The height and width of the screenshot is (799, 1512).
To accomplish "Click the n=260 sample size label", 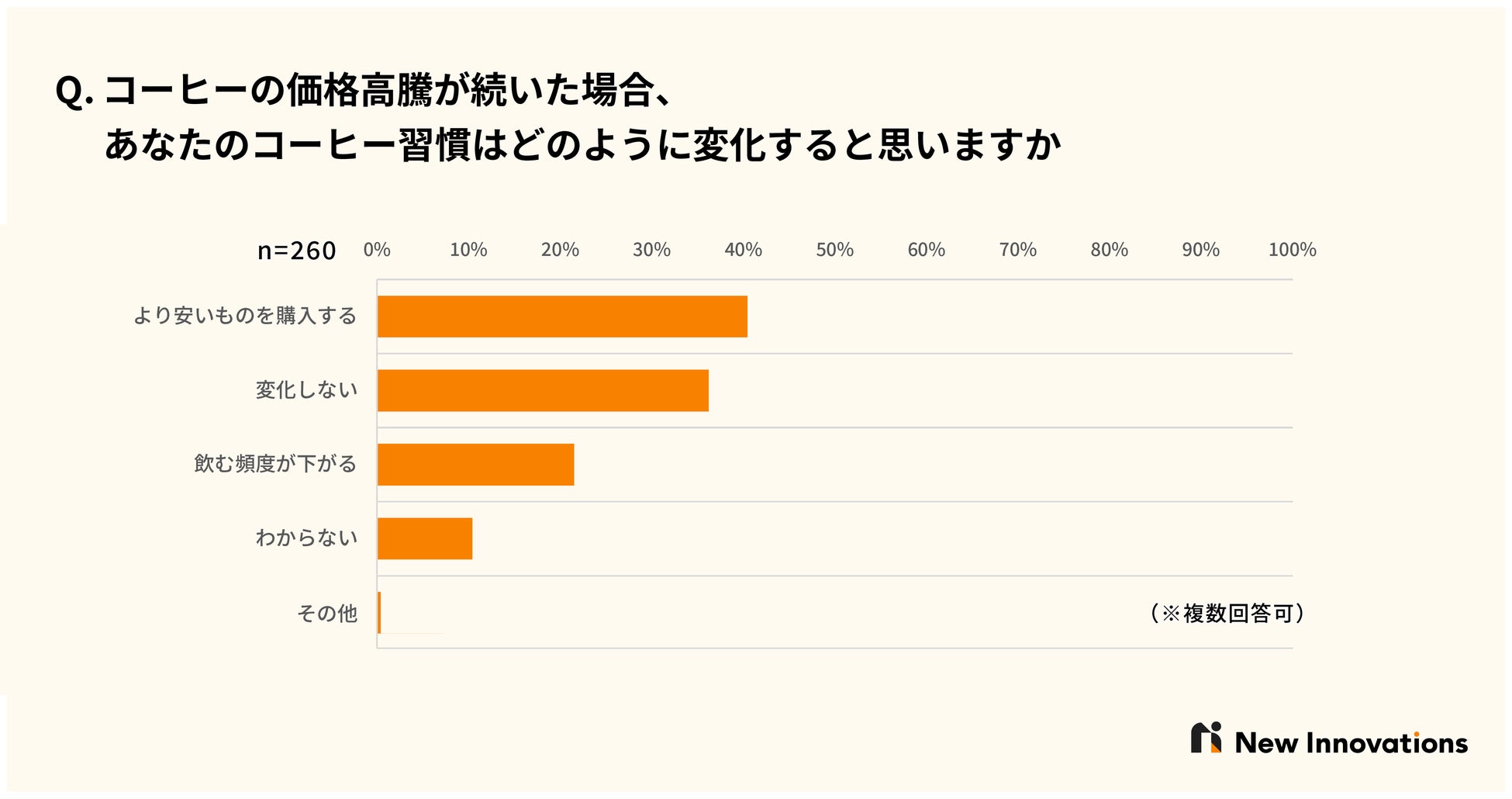I will (296, 251).
